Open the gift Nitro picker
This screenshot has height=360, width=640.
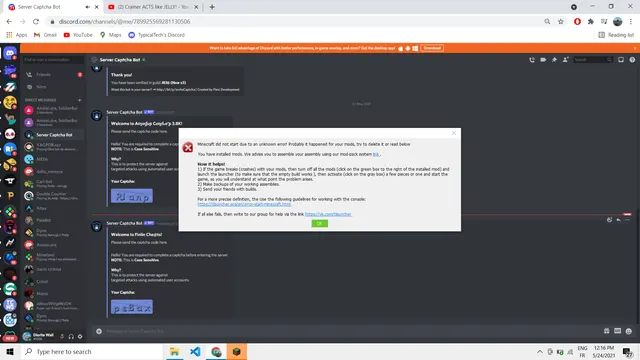click(607, 331)
